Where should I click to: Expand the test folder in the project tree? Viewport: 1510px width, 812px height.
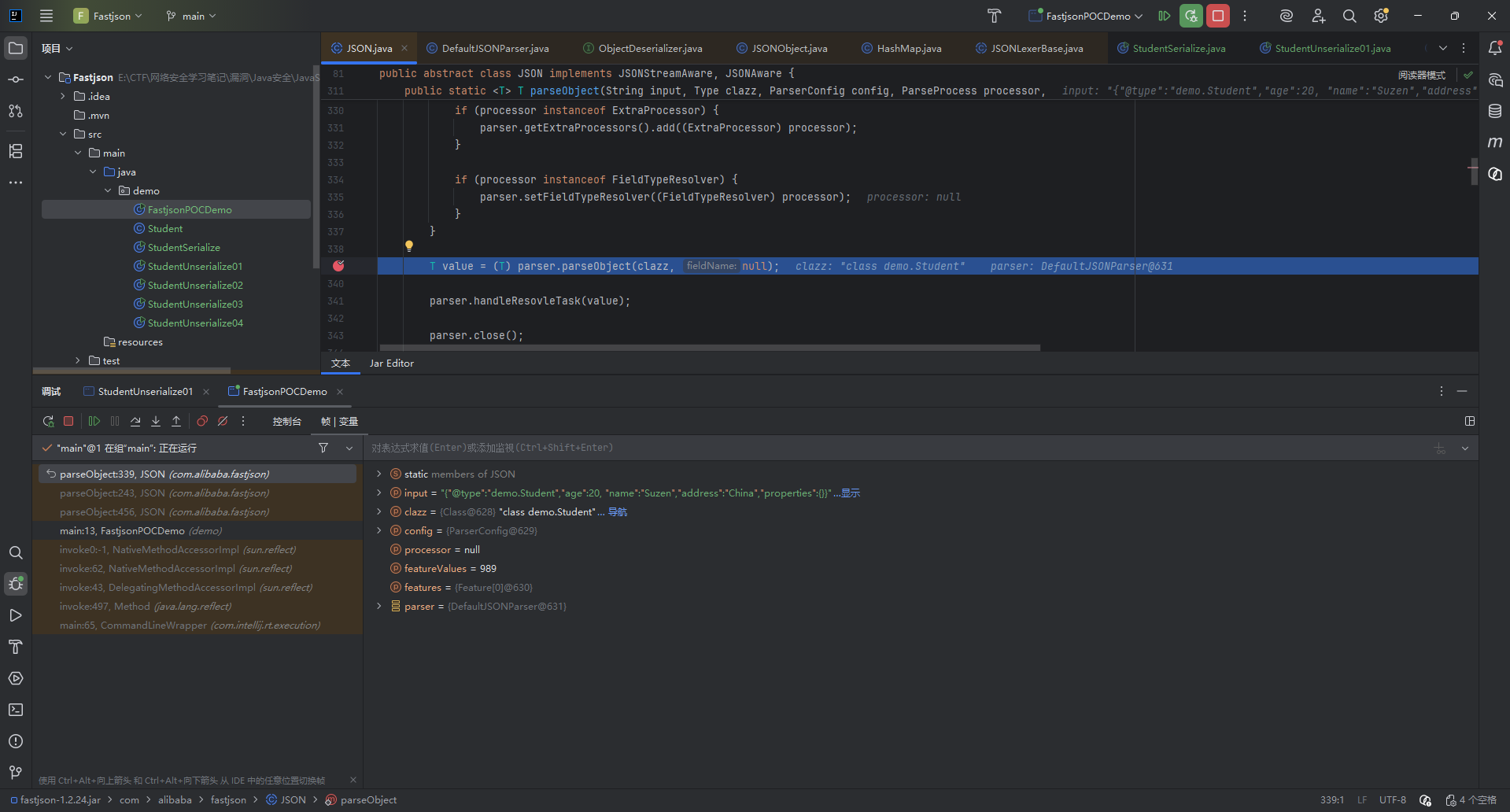[78, 360]
